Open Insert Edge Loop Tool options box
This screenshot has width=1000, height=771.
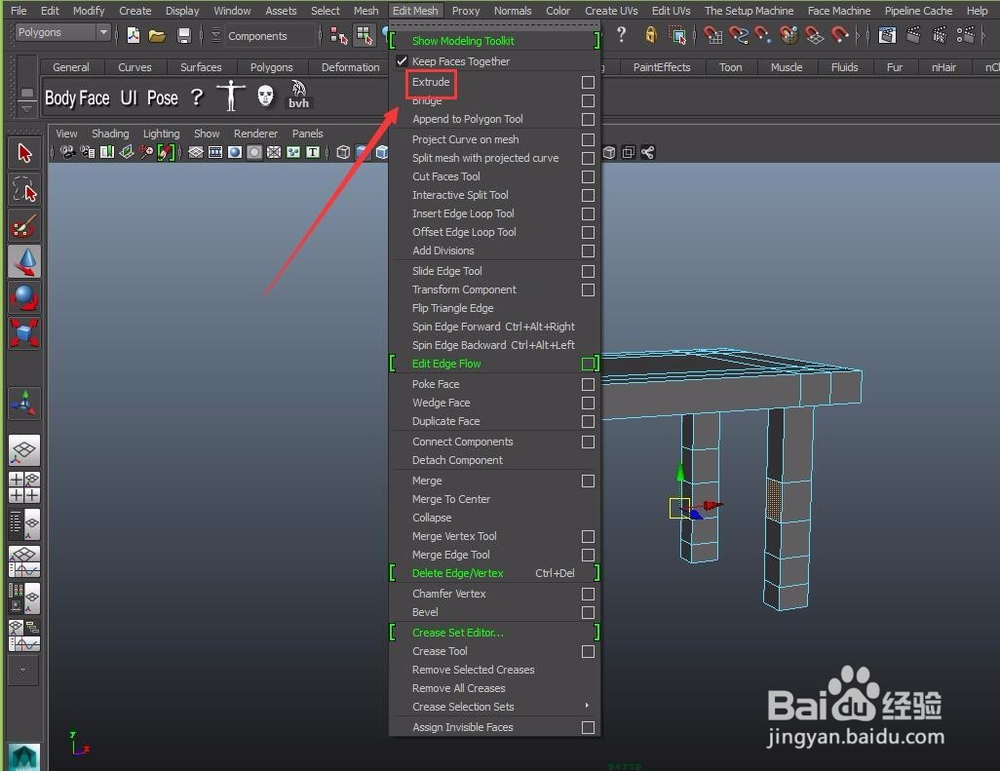588,214
